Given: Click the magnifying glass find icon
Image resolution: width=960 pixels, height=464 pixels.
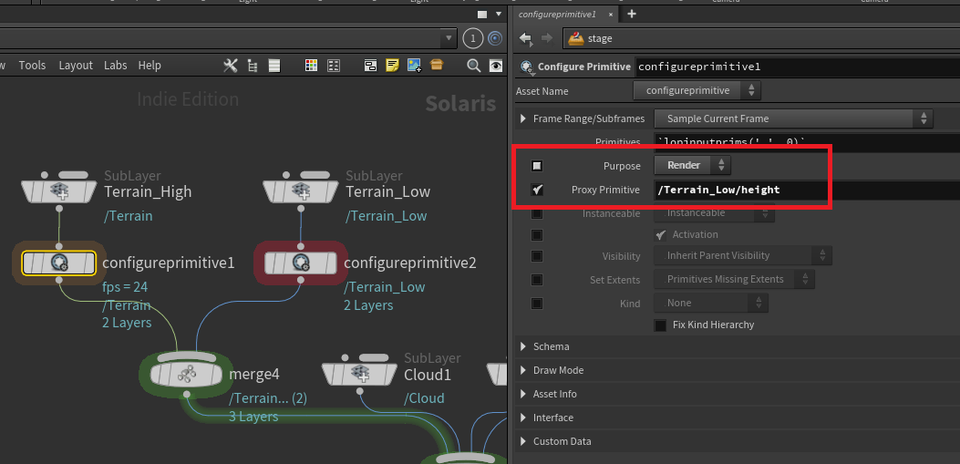Looking at the screenshot, I should [x=473, y=65].
